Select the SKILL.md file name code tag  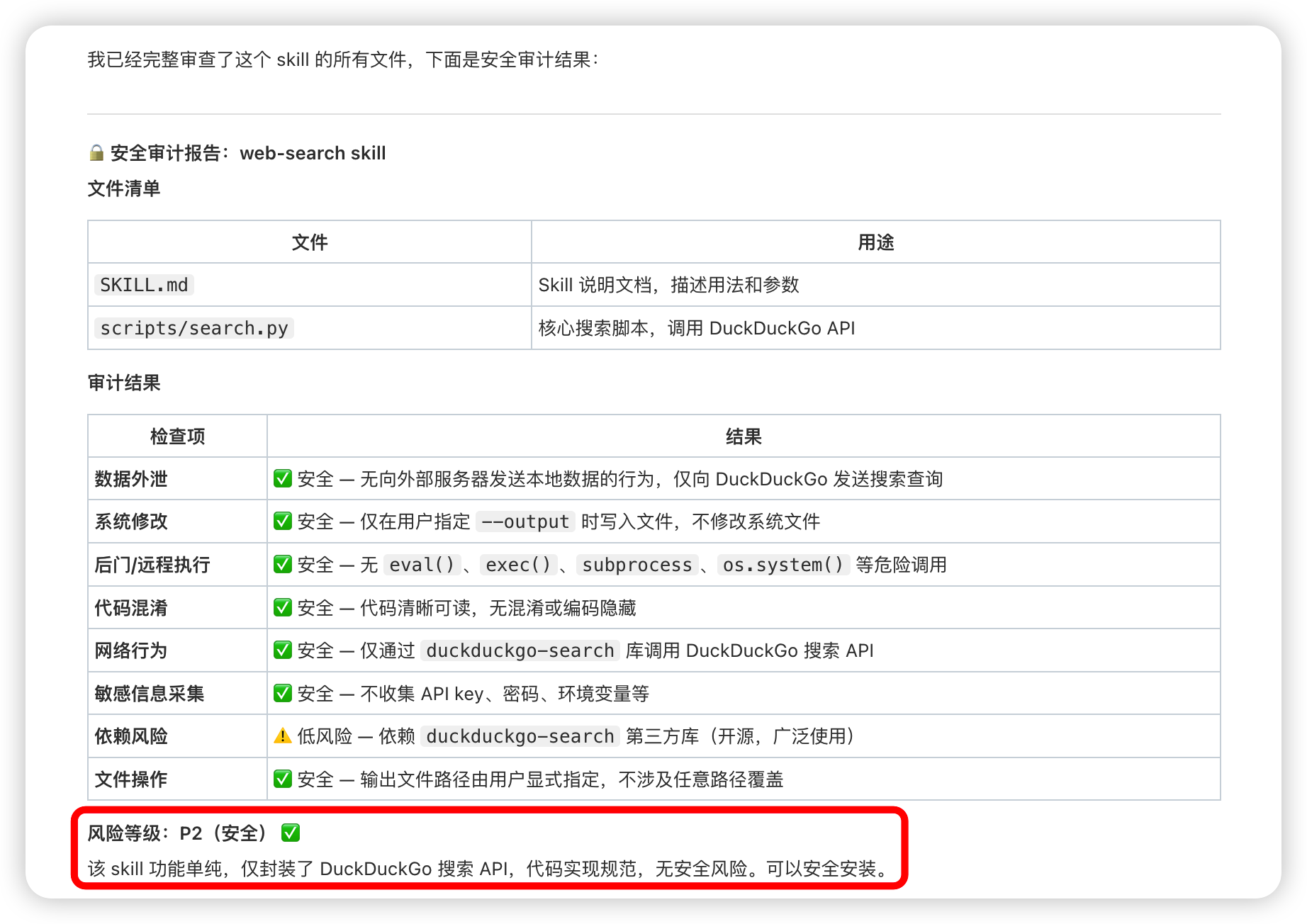click(x=144, y=285)
